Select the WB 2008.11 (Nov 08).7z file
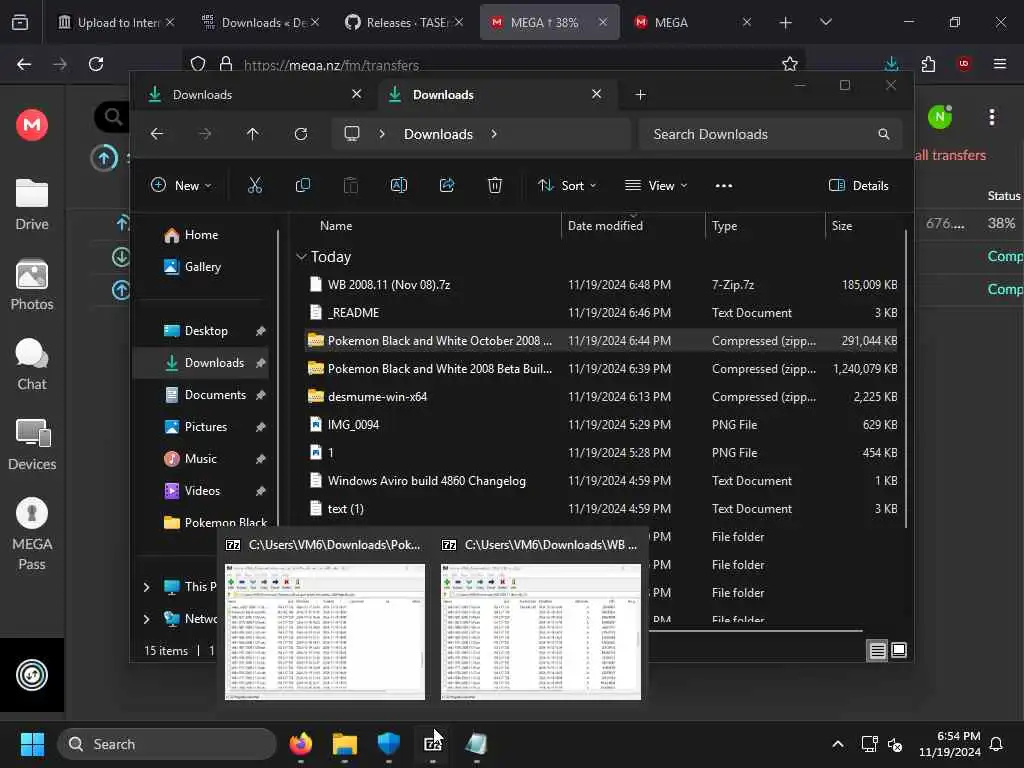 pos(601,285)
